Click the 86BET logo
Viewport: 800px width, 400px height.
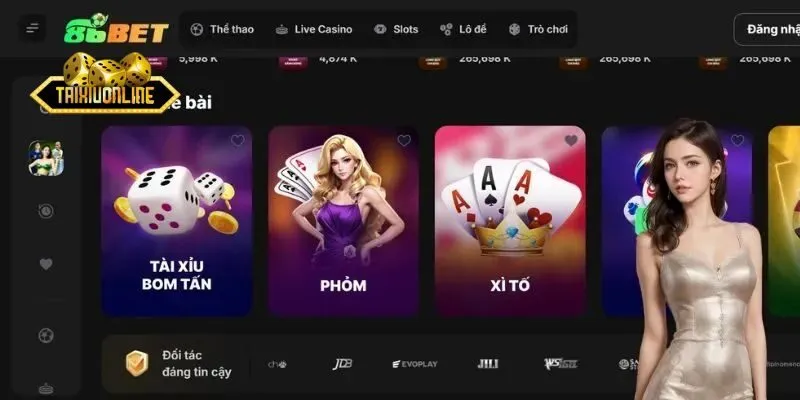(x=116, y=29)
